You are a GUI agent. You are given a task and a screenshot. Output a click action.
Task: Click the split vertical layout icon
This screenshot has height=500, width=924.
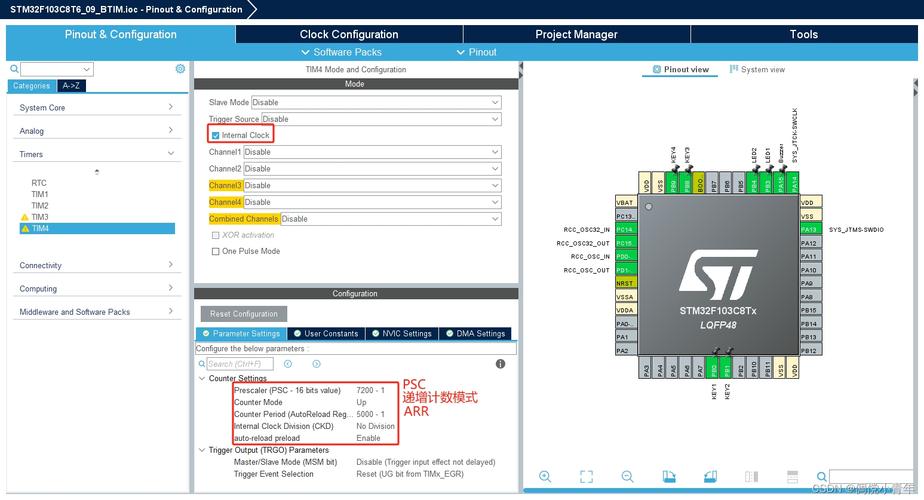click(751, 476)
